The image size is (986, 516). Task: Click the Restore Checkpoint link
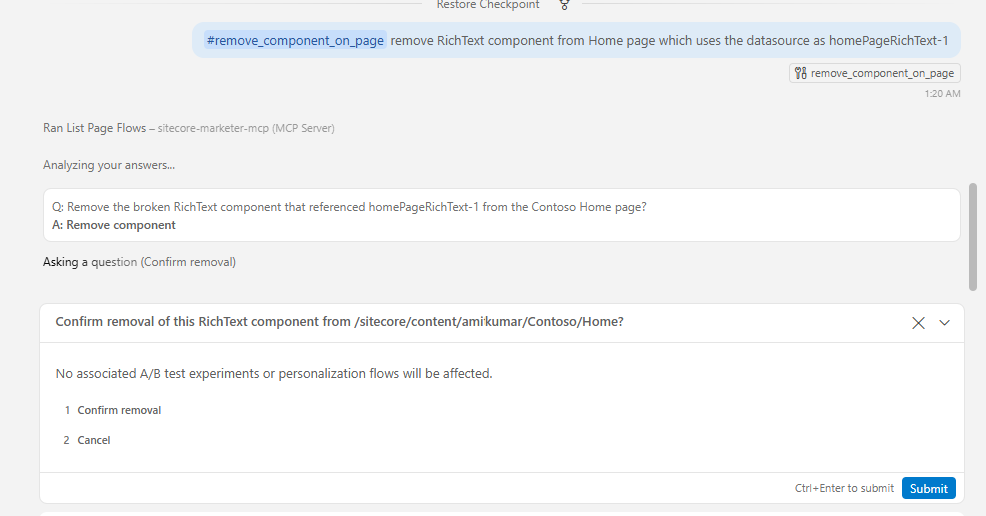pos(488,5)
